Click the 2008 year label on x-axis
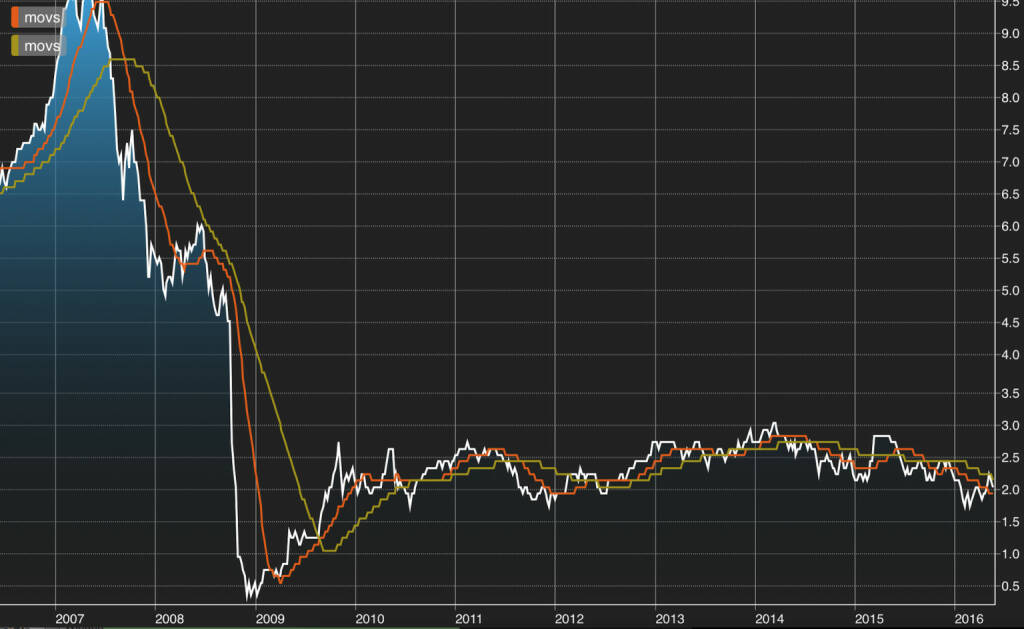The width and height of the screenshot is (1024, 629). (x=170, y=619)
